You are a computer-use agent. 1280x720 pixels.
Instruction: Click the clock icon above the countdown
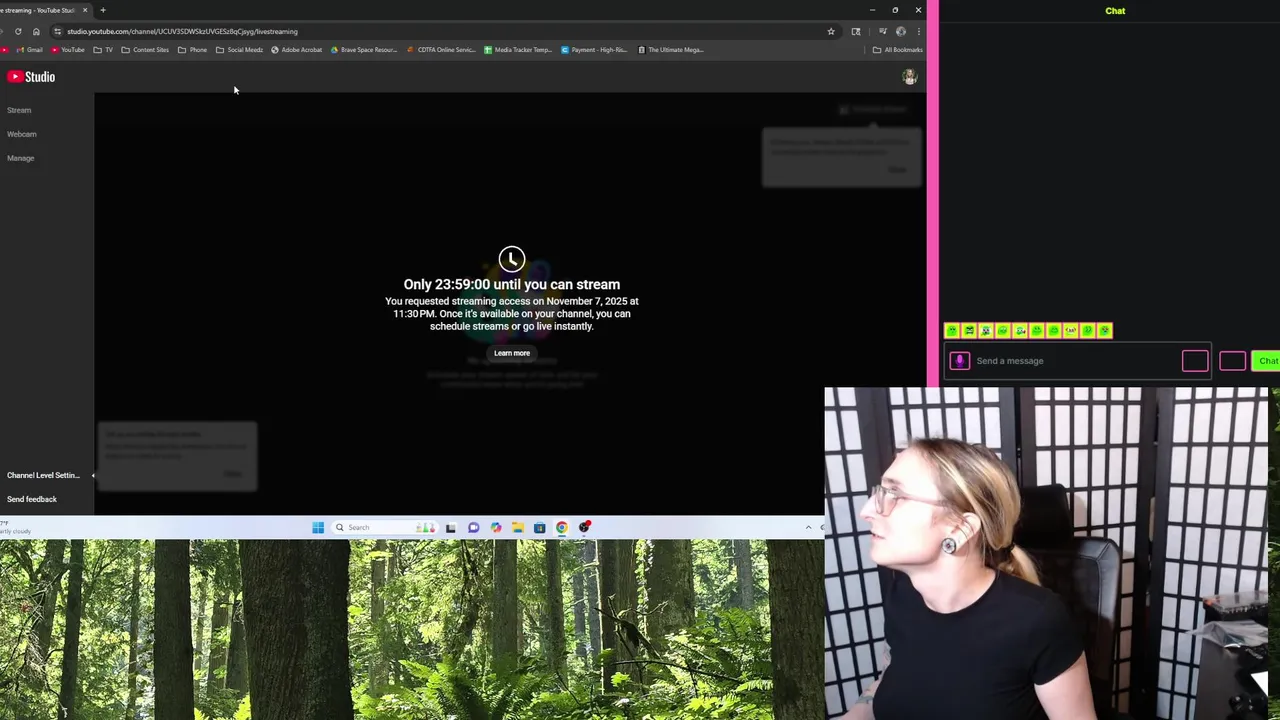click(x=511, y=260)
